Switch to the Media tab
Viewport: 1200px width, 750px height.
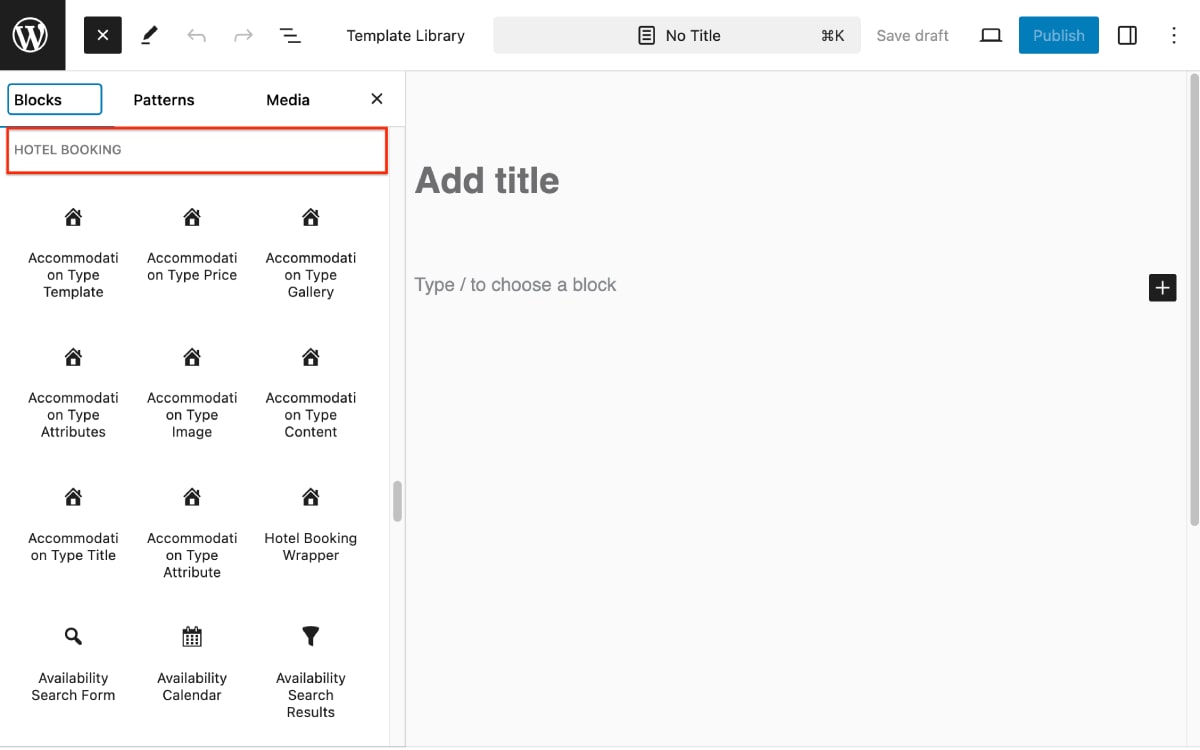click(288, 100)
